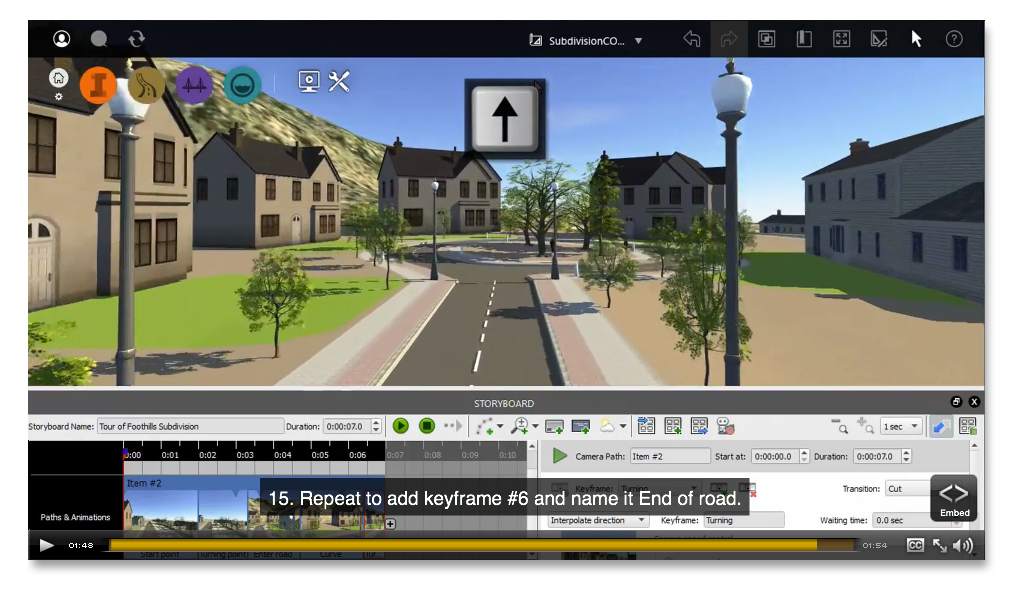Viewport: 1034px width, 615px height.
Task: Toggle closed captions CC
Action: pos(915,545)
